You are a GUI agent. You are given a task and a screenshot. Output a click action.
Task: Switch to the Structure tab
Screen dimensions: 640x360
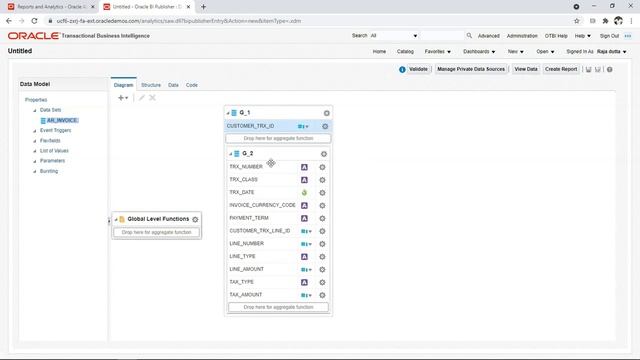coord(151,85)
